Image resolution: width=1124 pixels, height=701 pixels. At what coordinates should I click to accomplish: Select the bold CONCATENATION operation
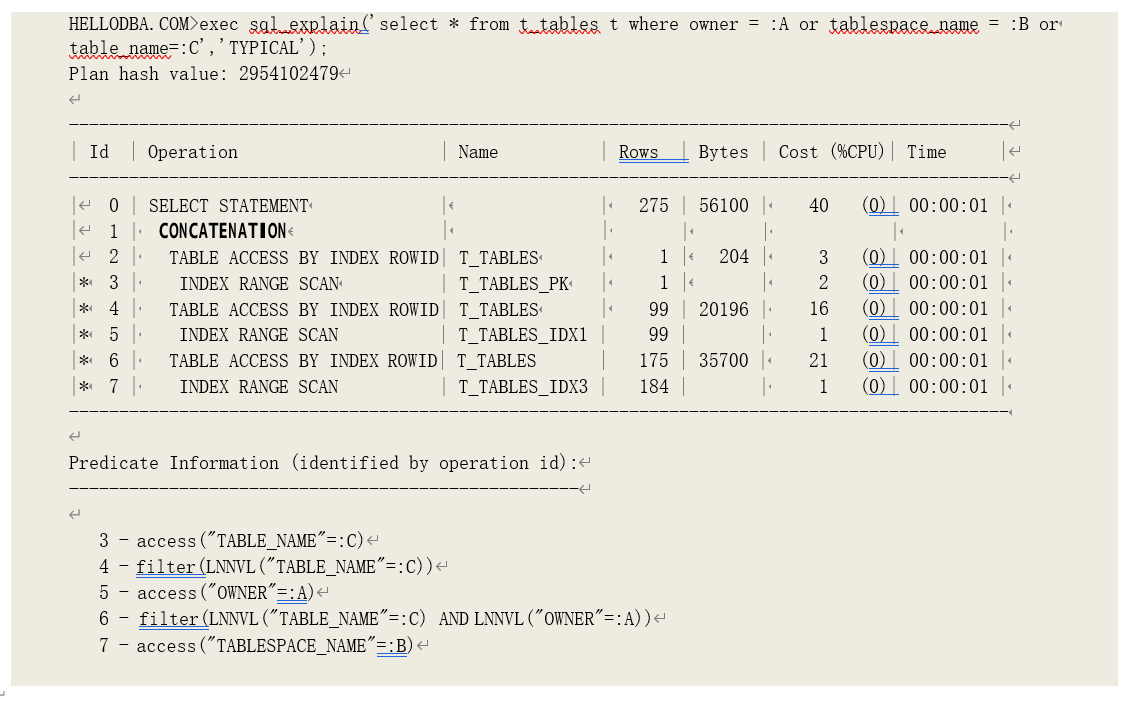tap(222, 232)
